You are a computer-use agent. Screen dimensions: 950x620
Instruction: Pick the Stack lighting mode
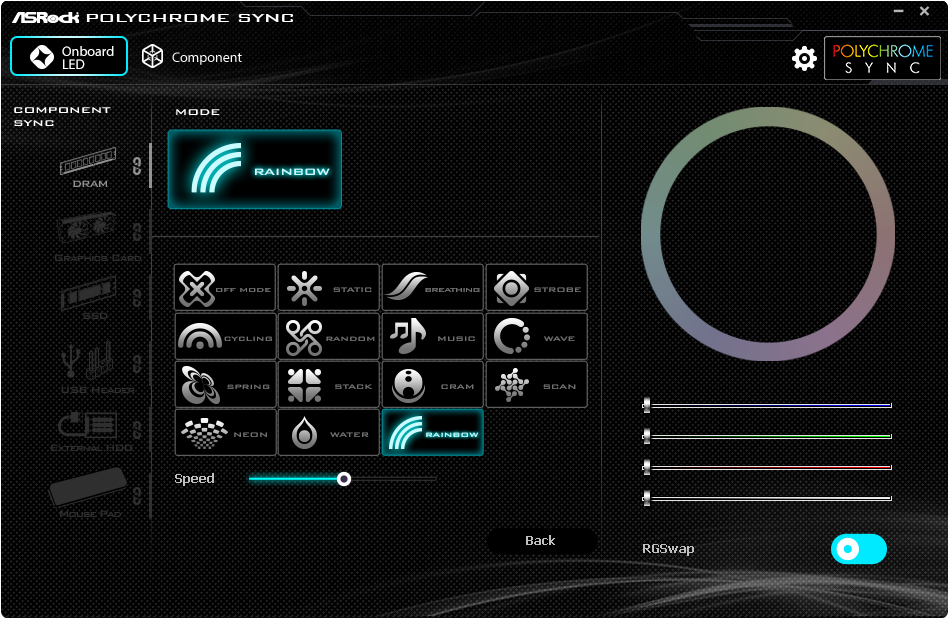click(x=328, y=385)
